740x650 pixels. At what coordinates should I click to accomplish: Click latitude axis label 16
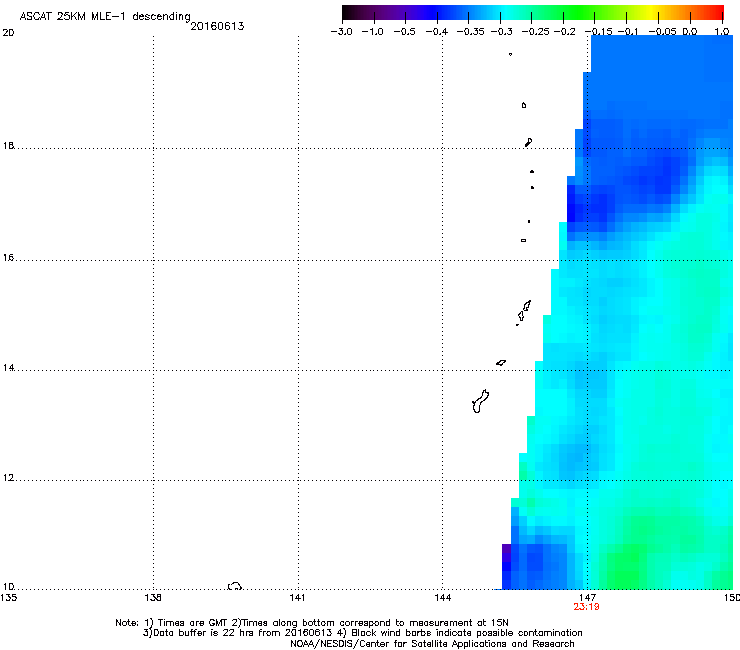(8, 258)
